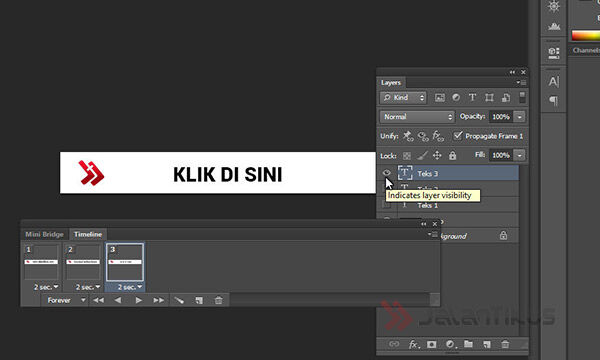The width and height of the screenshot is (600, 360).
Task: Click the Opacity 100% value field
Action: (x=501, y=117)
